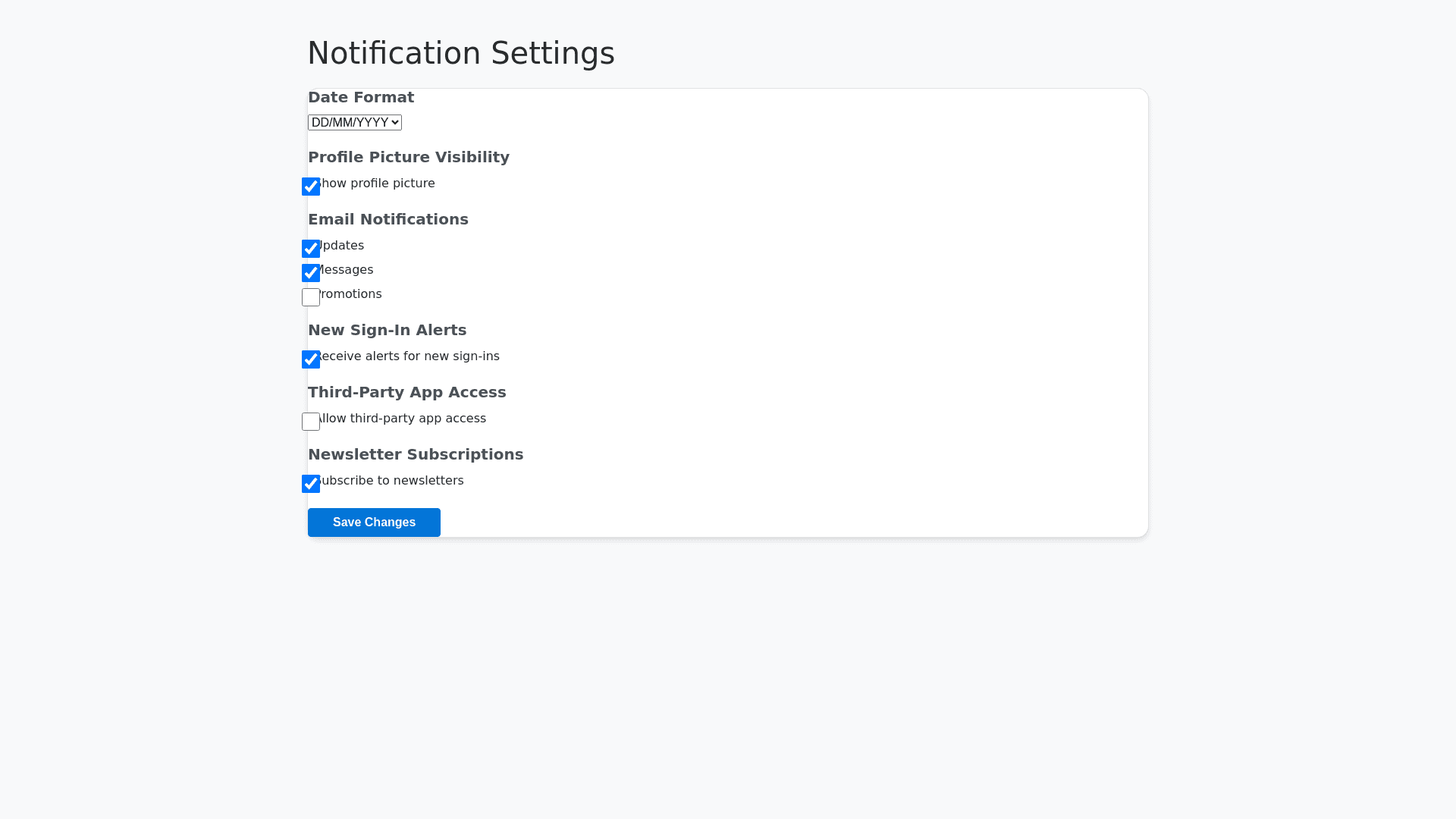1456x819 pixels.
Task: Click the Newsletter Subscriptions heading
Action: tap(415, 454)
